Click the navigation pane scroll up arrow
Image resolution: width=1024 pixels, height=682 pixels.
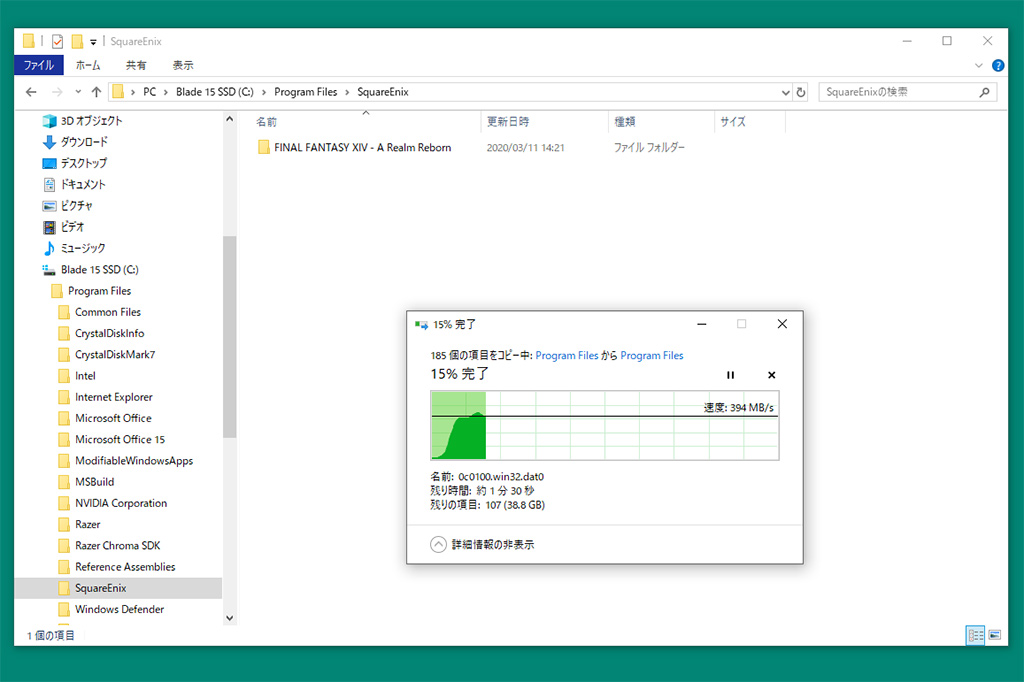pyautogui.click(x=229, y=119)
